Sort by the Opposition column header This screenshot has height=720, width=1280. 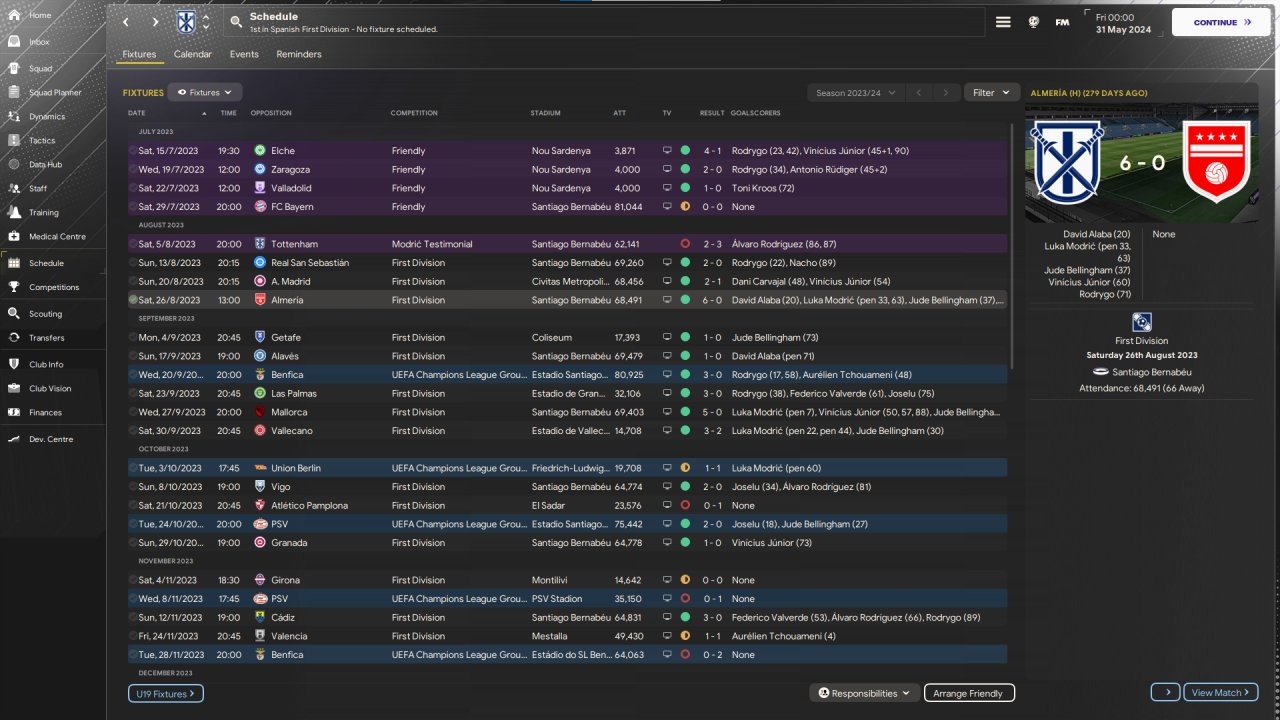271,113
